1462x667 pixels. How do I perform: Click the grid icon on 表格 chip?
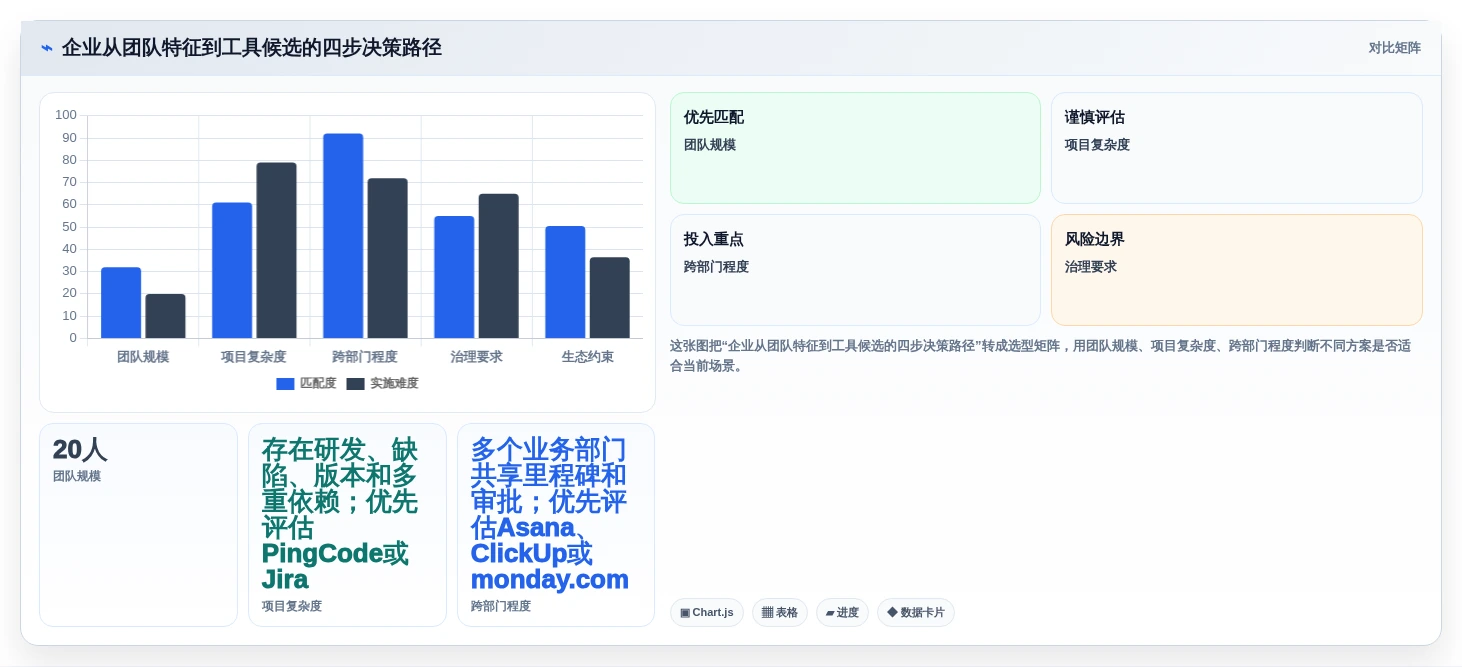coord(767,613)
